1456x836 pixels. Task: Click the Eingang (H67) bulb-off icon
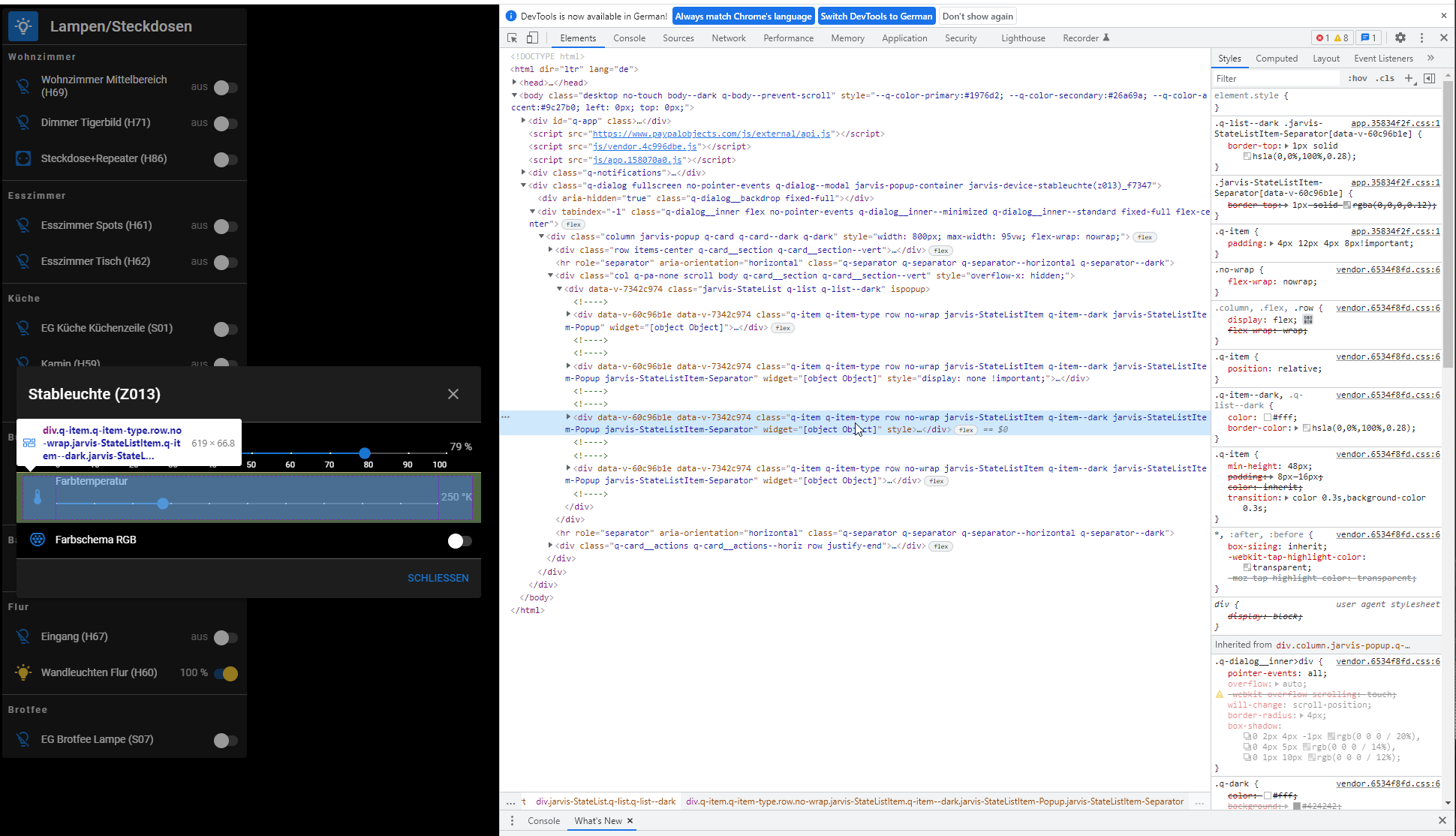[x=23, y=636]
